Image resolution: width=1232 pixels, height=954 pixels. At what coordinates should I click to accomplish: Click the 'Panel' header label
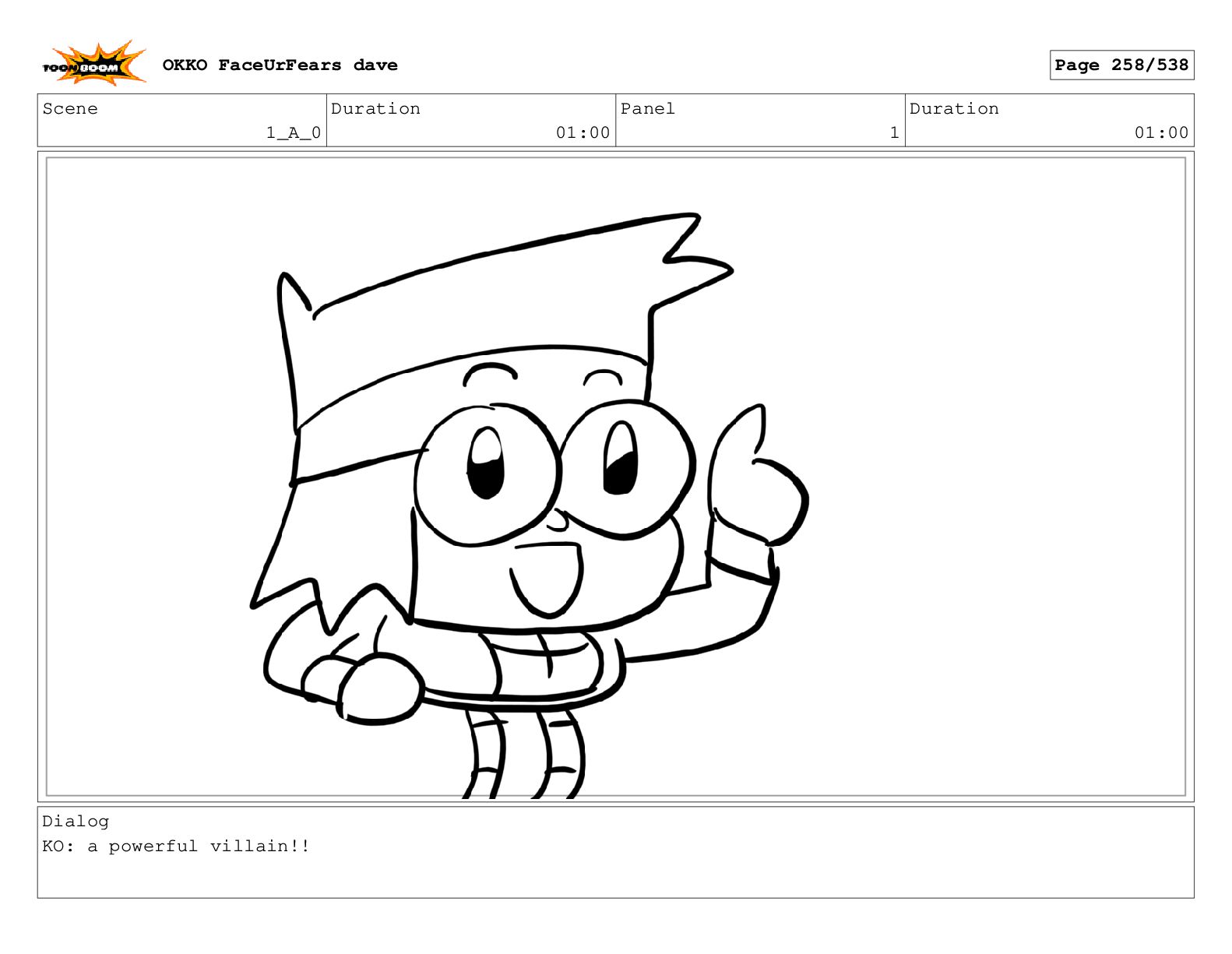click(x=647, y=109)
